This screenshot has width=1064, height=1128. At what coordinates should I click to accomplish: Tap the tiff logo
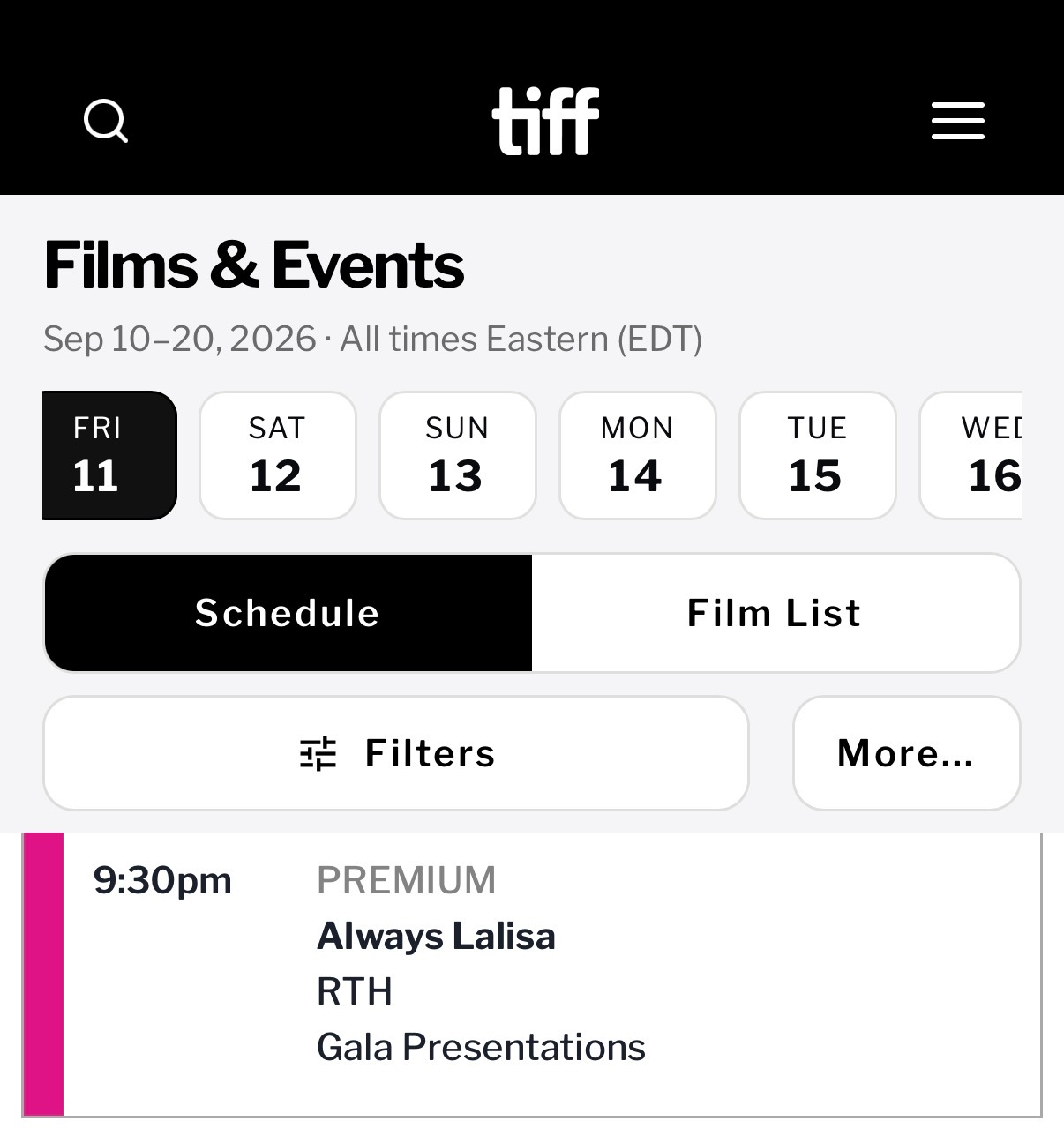[545, 121]
